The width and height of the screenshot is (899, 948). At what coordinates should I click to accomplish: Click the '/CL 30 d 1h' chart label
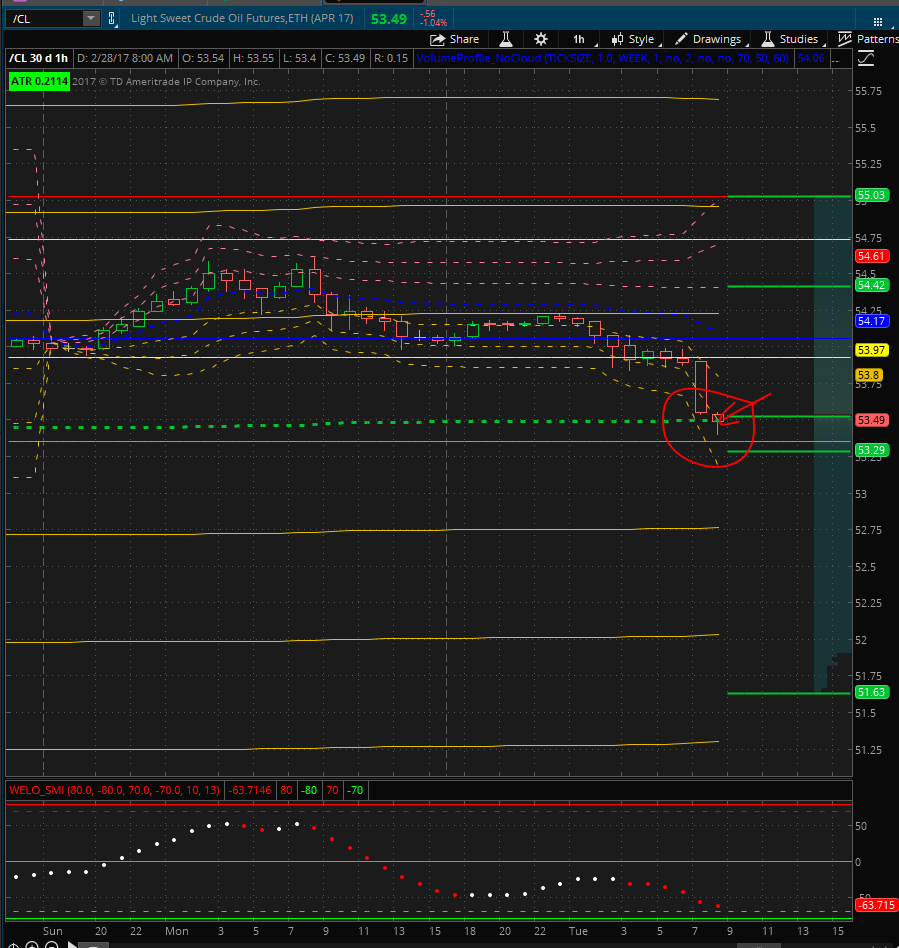pos(39,59)
